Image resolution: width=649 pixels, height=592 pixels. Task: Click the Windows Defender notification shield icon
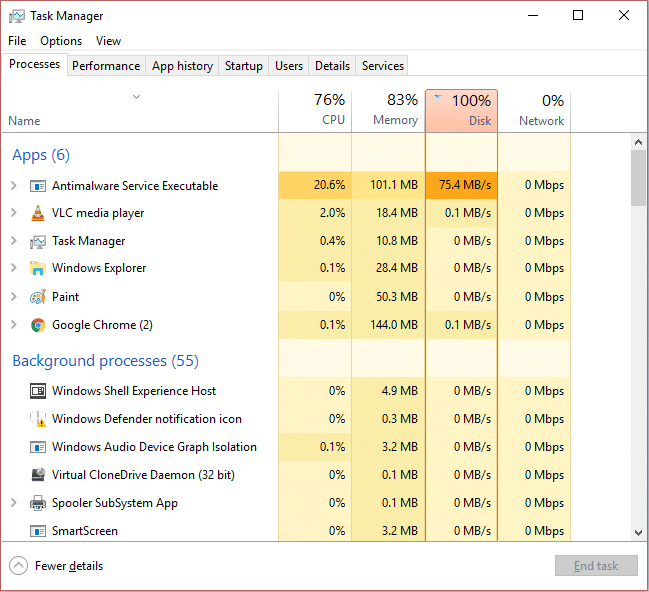tap(38, 419)
